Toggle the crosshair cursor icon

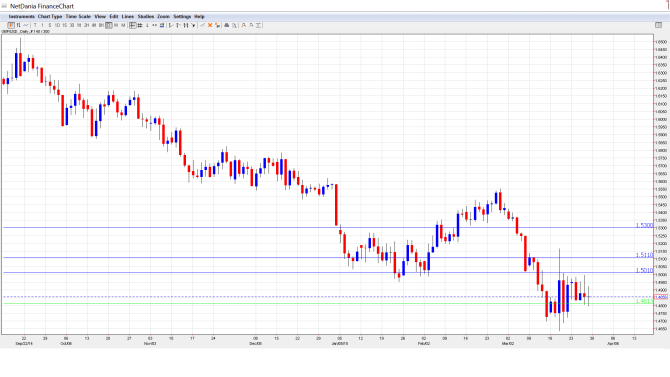point(133,26)
